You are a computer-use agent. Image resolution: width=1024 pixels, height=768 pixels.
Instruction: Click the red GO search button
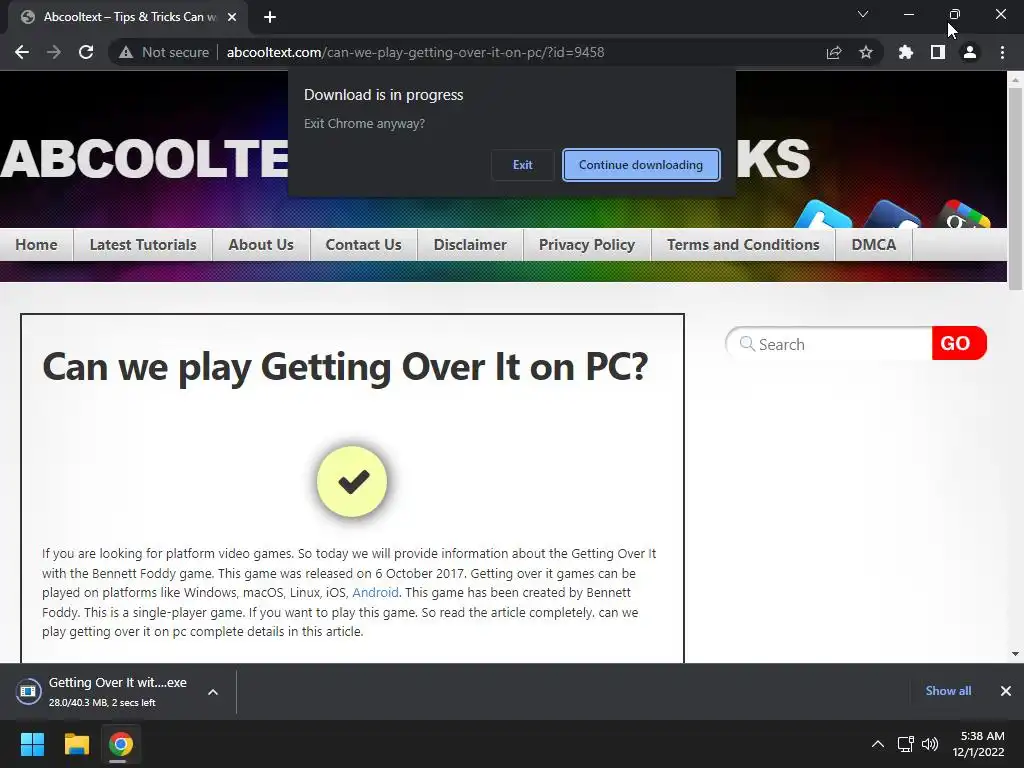959,343
